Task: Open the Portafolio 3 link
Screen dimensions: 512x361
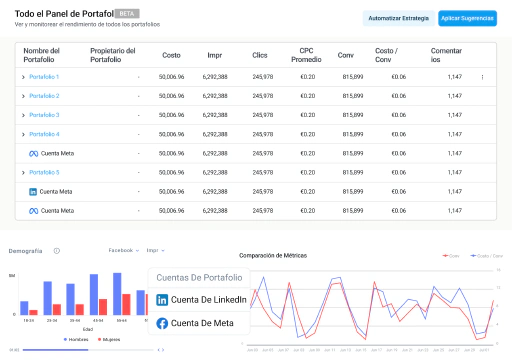Action: (44, 115)
